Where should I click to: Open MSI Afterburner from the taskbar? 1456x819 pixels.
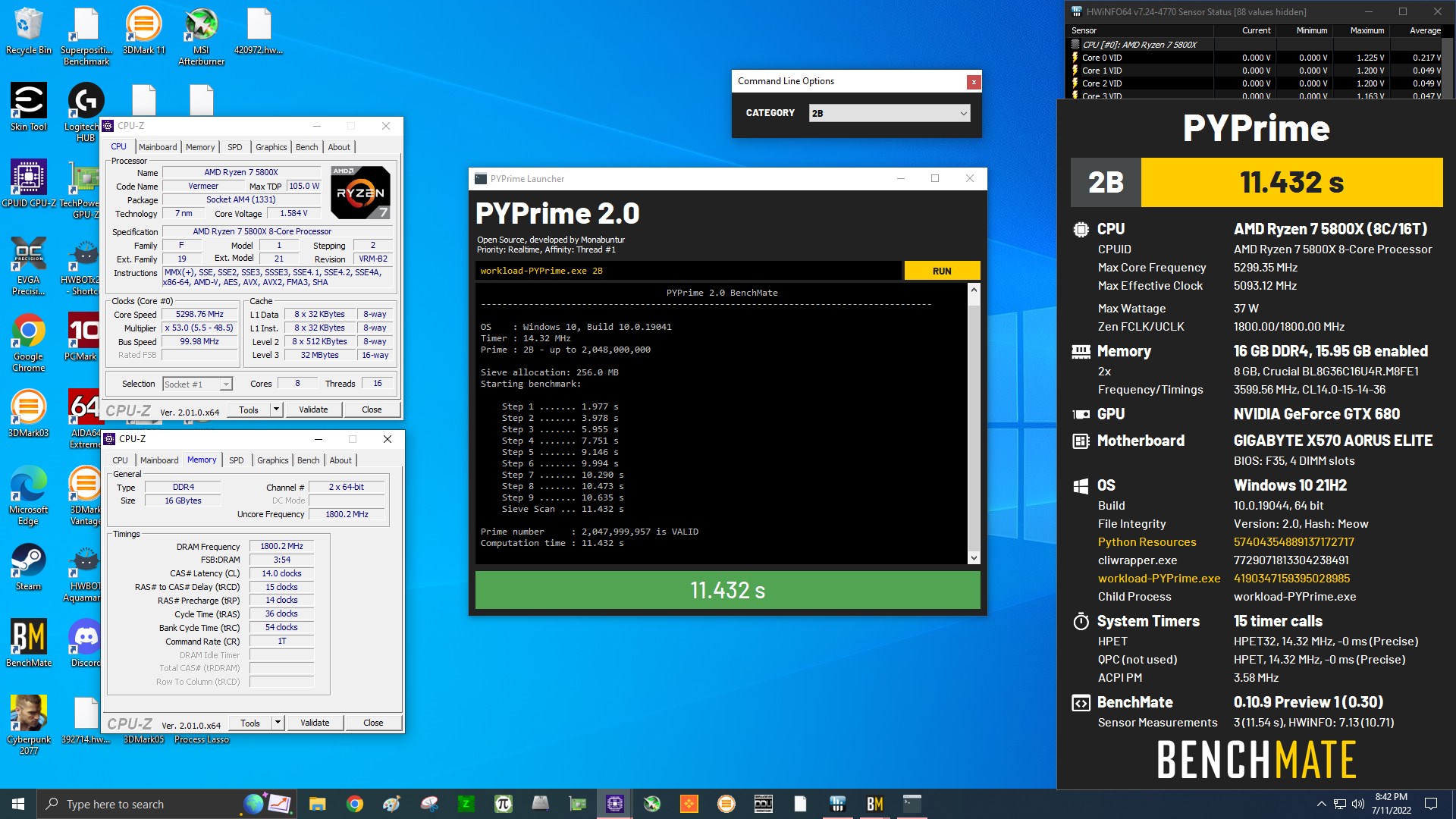coord(652,804)
